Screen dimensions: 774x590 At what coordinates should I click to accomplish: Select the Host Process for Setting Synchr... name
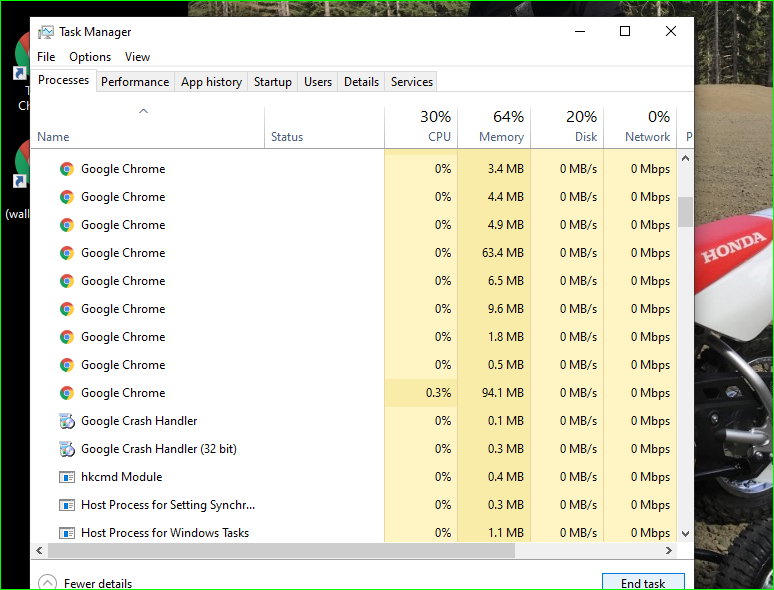click(x=168, y=505)
